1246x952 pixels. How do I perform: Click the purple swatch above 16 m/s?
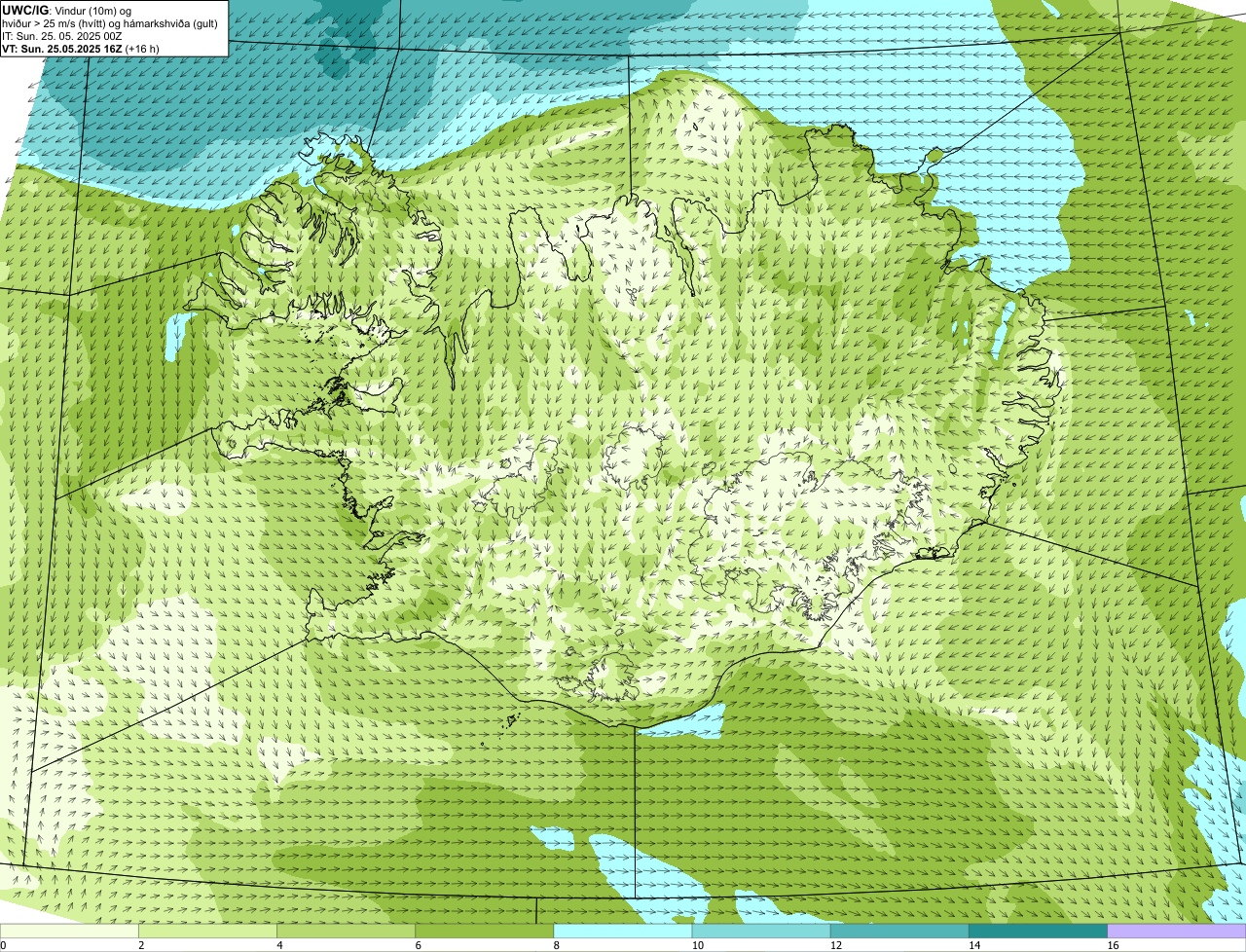[x=1176, y=931]
